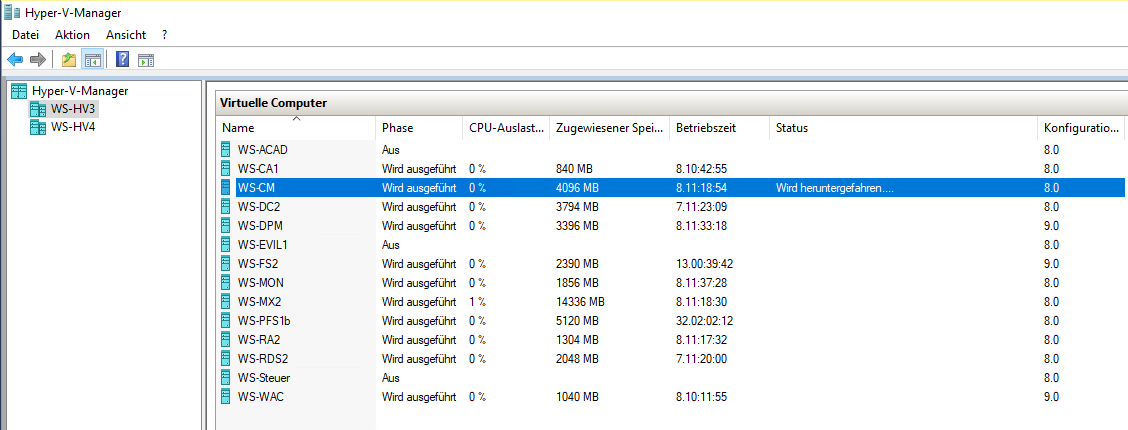
Task: Select the WS-DC2 name in the list
Action: (258, 207)
